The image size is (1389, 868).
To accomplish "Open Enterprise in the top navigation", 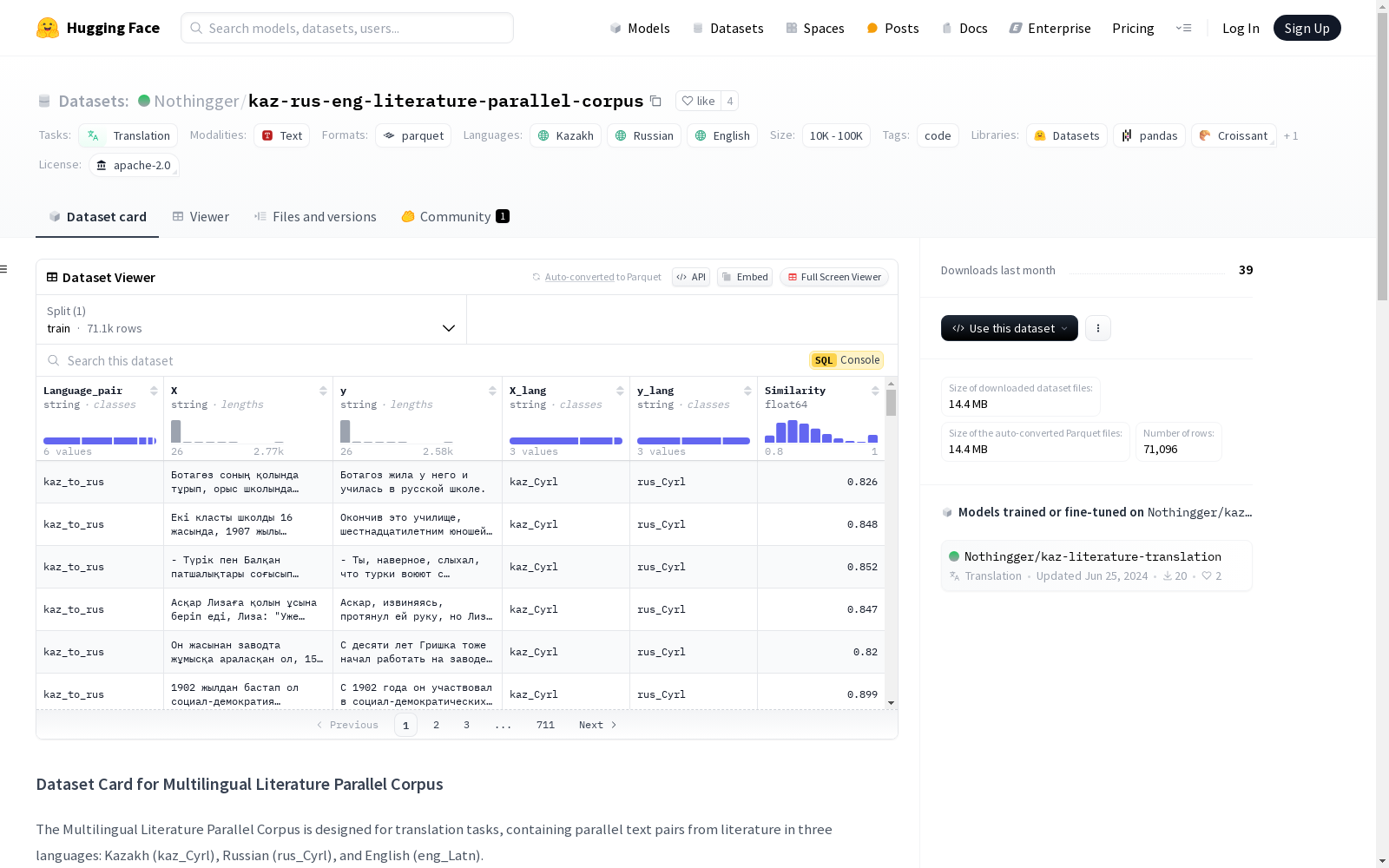I will (x=1050, y=28).
